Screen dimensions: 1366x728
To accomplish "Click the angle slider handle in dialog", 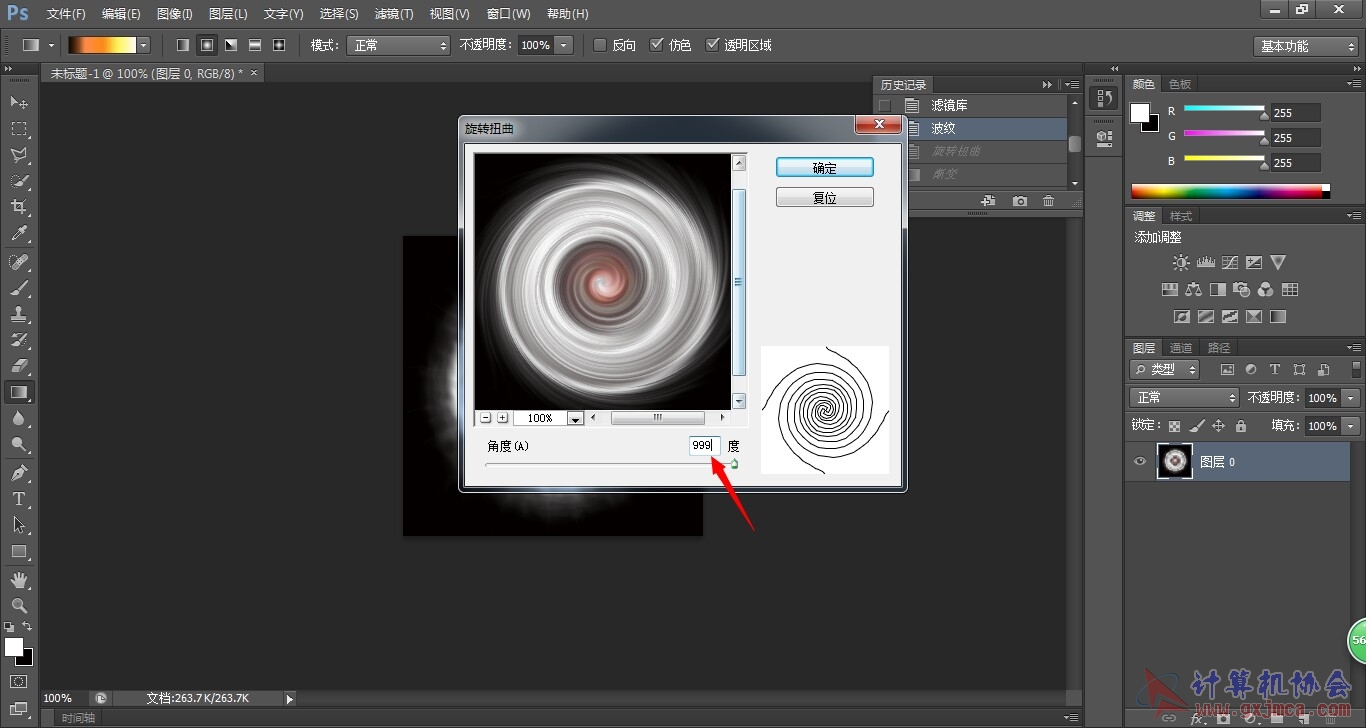I will tap(734, 463).
